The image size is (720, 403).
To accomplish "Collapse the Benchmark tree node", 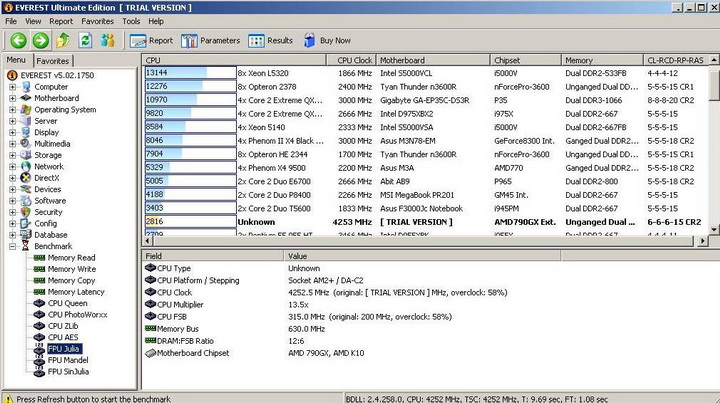I will (12, 246).
